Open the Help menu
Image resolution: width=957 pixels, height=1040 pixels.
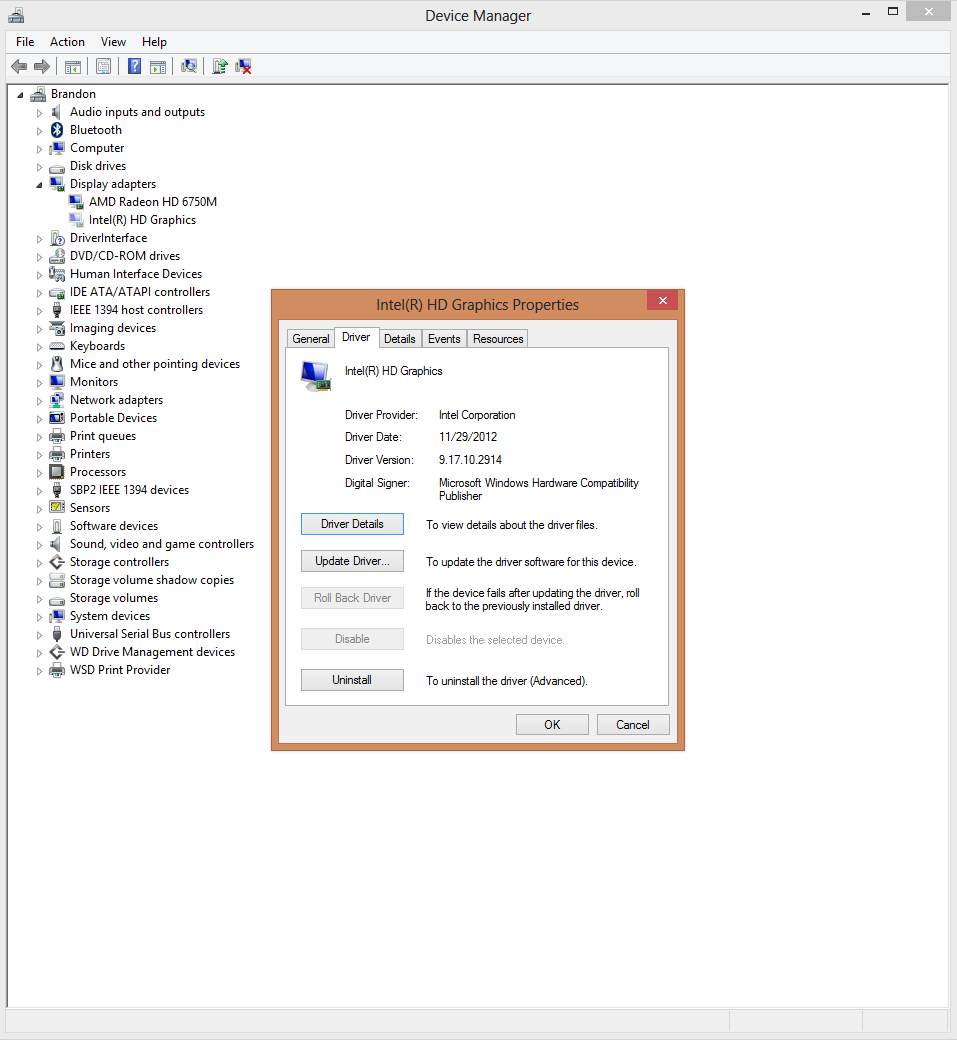coord(154,42)
